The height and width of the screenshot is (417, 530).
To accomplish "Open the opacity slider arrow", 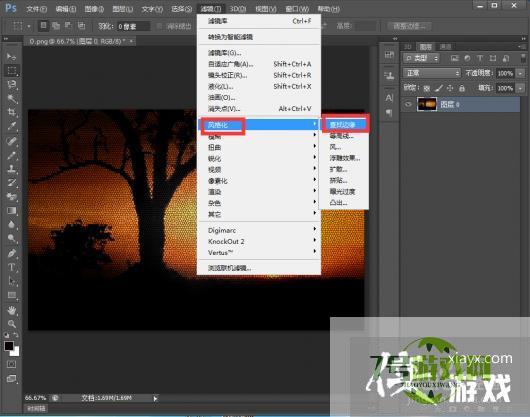I will pyautogui.click(x=521, y=73).
